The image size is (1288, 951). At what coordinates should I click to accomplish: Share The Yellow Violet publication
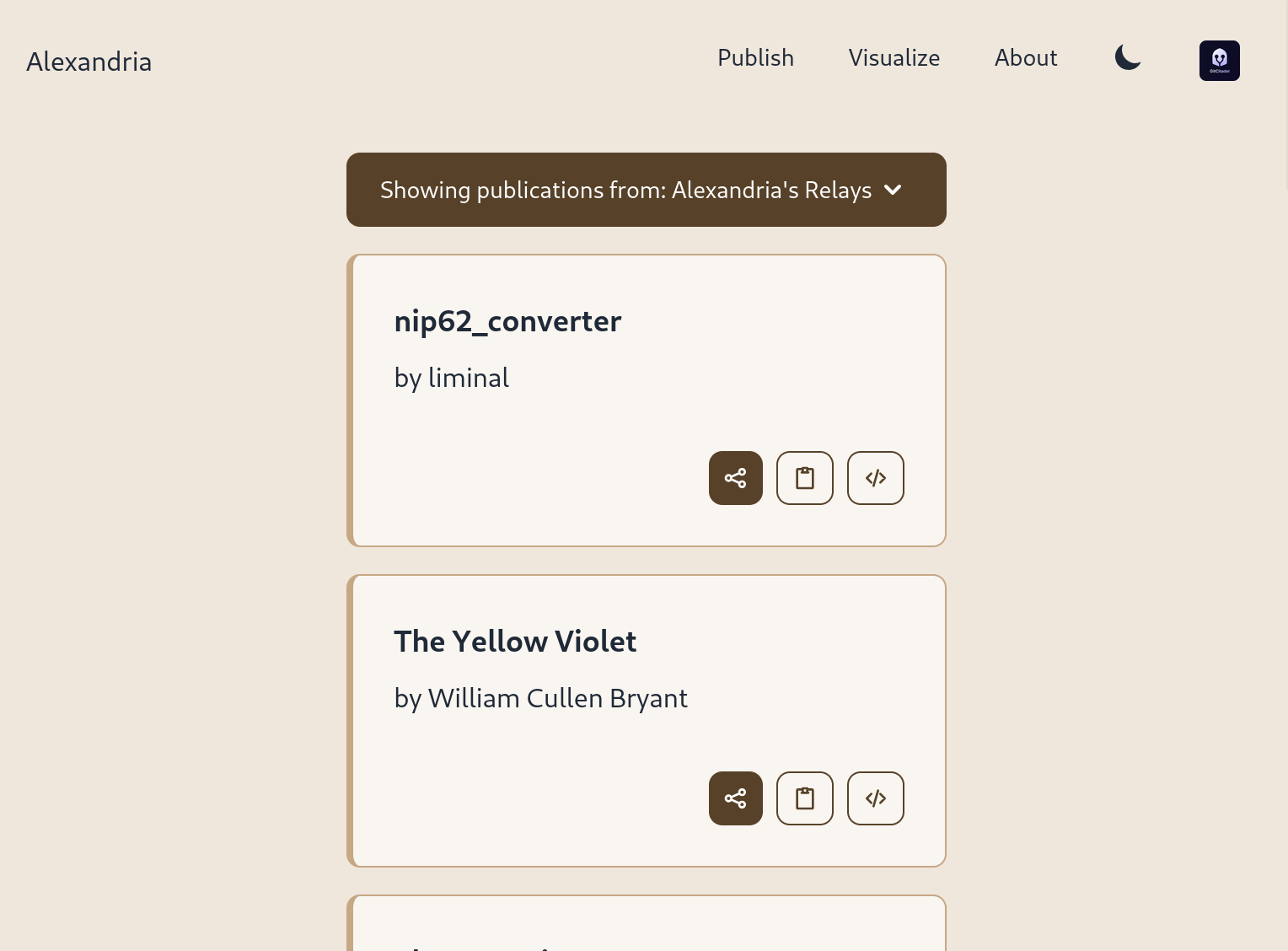coord(735,798)
